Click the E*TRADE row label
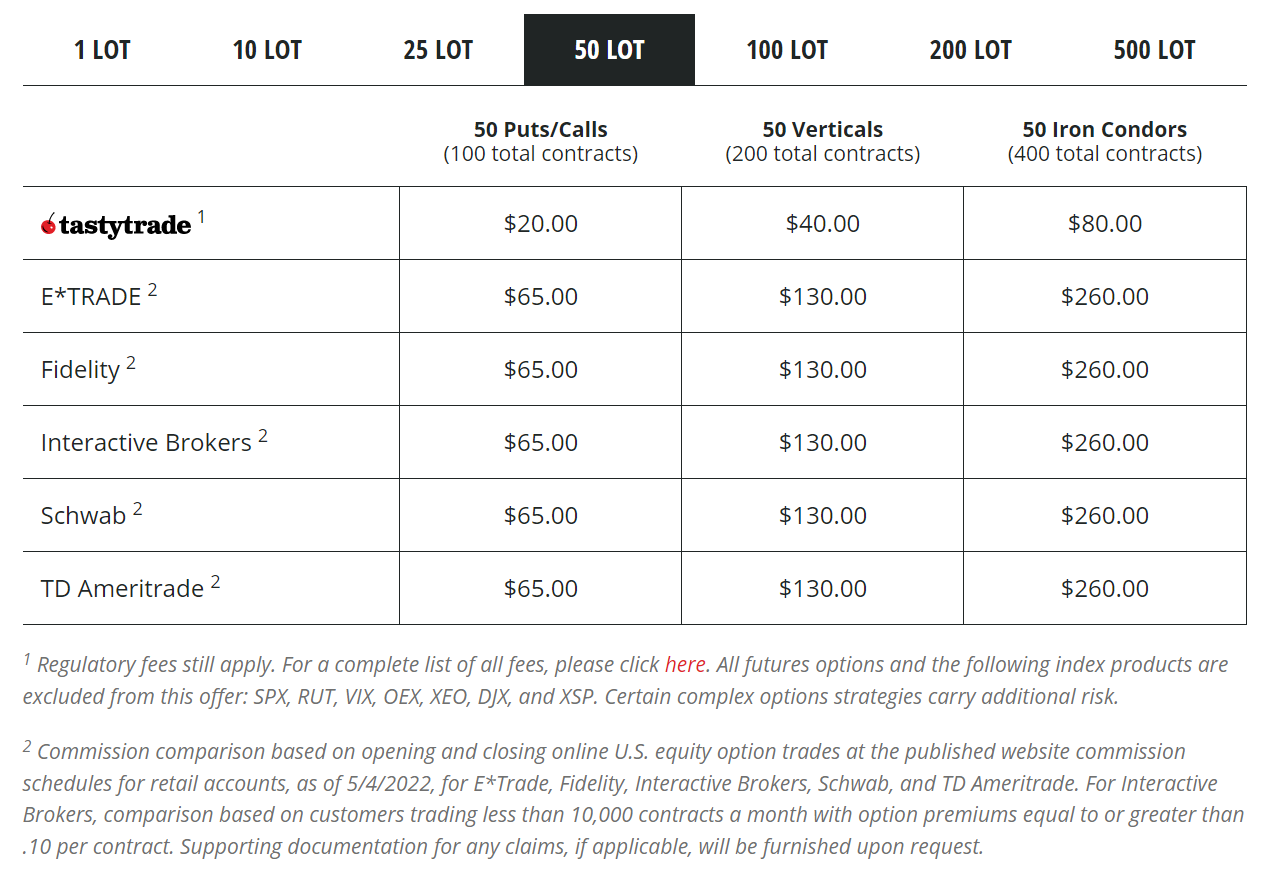Image resolution: width=1282 pixels, height=873 pixels. pyautogui.click(x=91, y=297)
